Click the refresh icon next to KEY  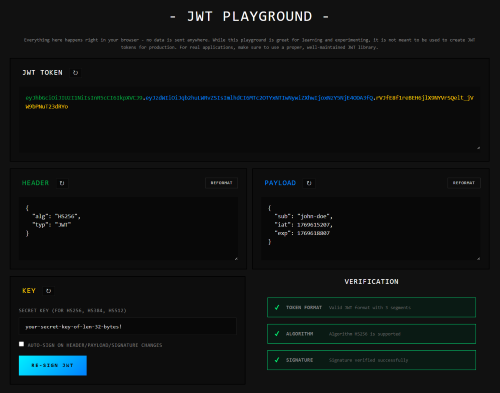[48, 291]
